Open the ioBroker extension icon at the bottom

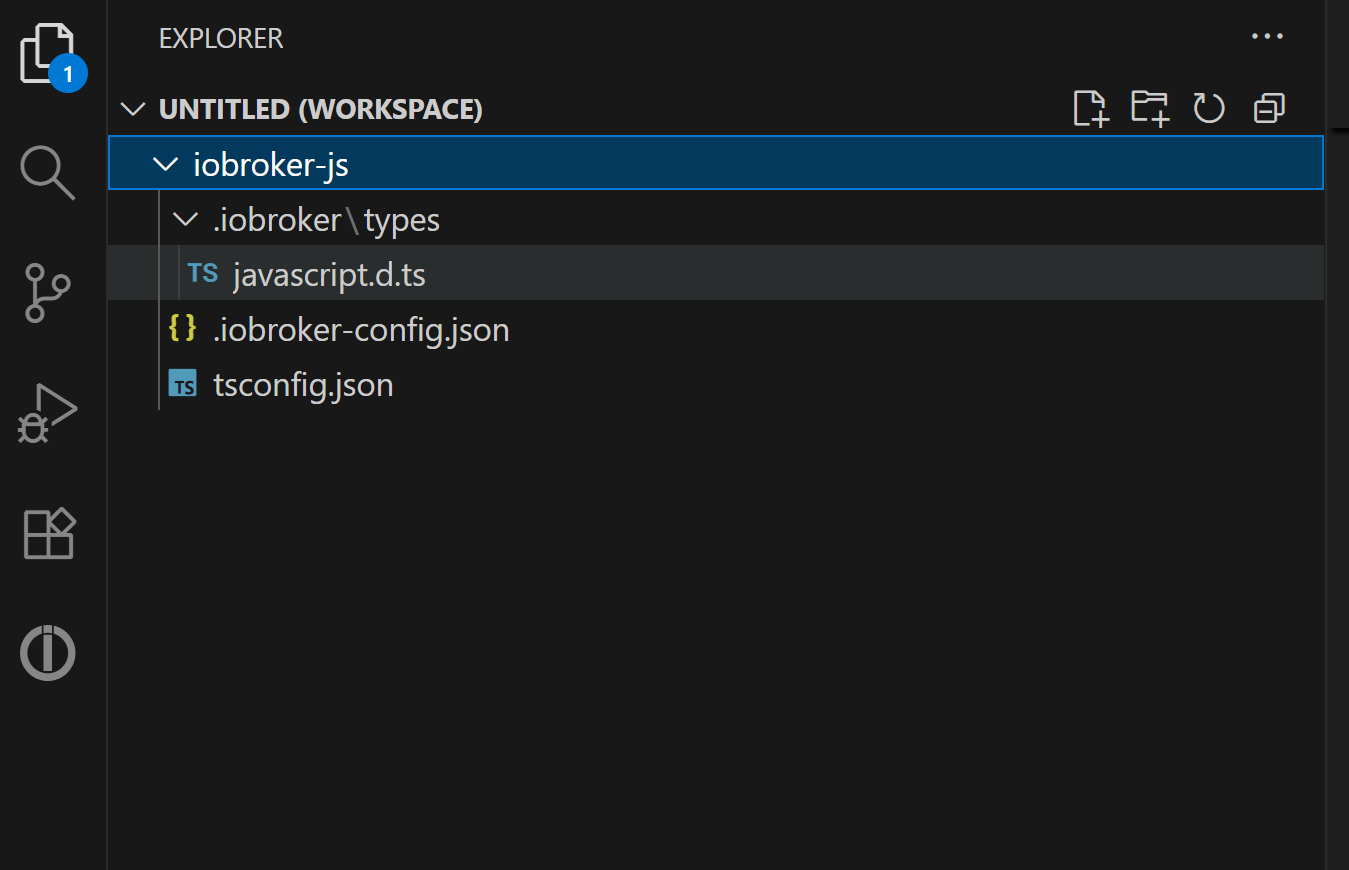(47, 652)
